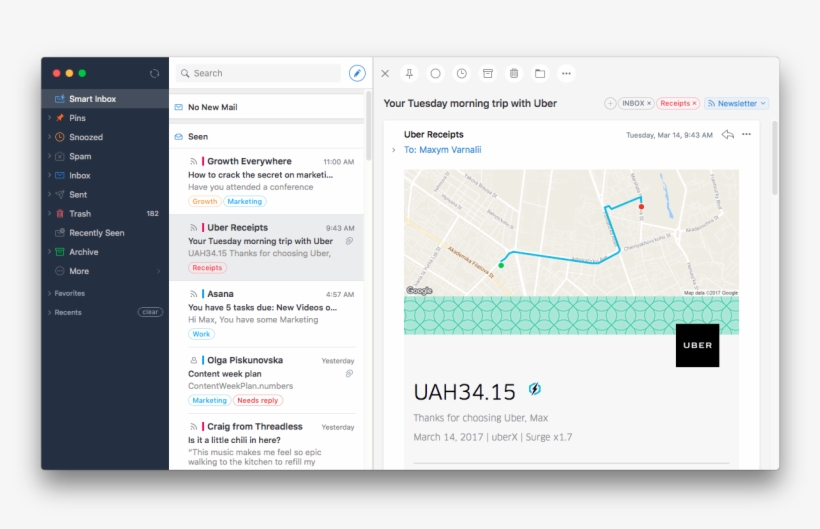Screen dimensions: 820x529
Task: Mark email unread with circle icon
Action: [x=435, y=73]
